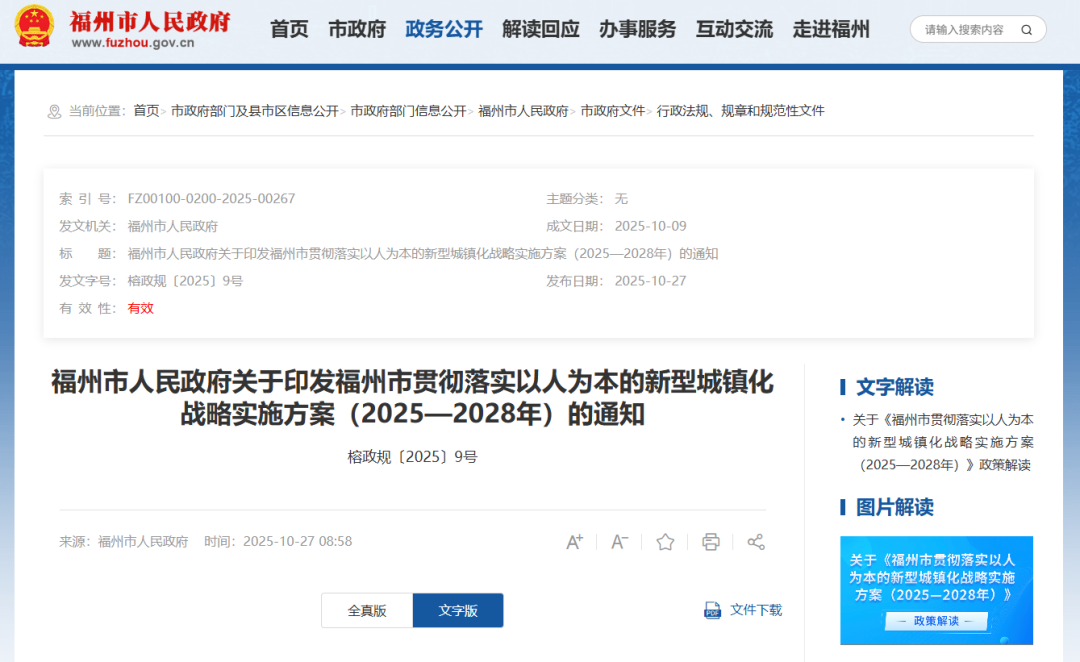The width and height of the screenshot is (1080, 662).
Task: Select the 全真版 tab
Action: coord(366,610)
